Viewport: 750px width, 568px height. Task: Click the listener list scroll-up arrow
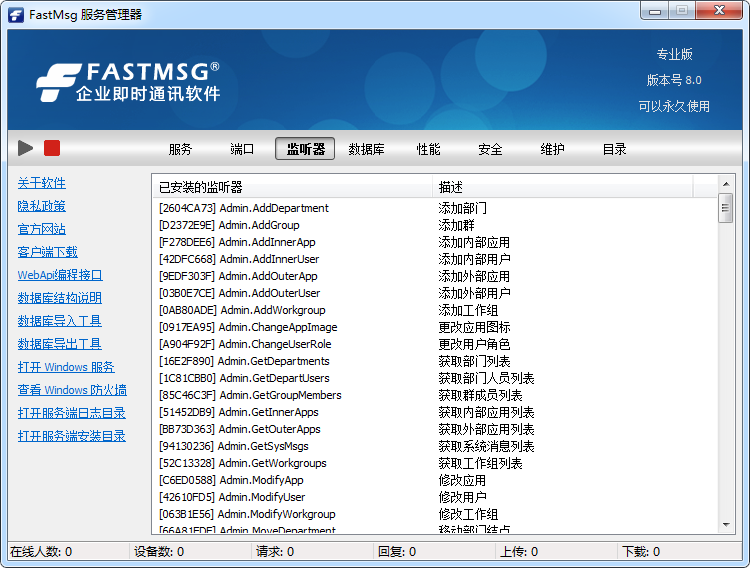(x=726, y=184)
